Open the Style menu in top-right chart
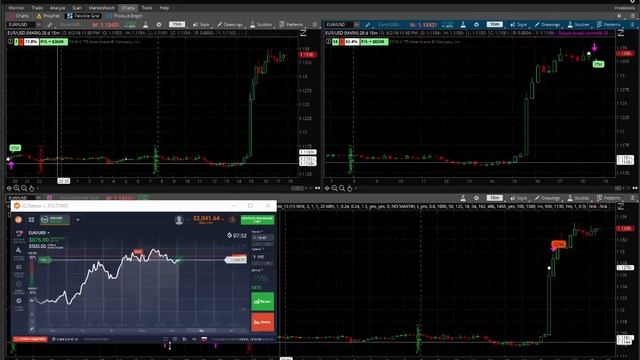Screen dimensions: 640x360 519,24
